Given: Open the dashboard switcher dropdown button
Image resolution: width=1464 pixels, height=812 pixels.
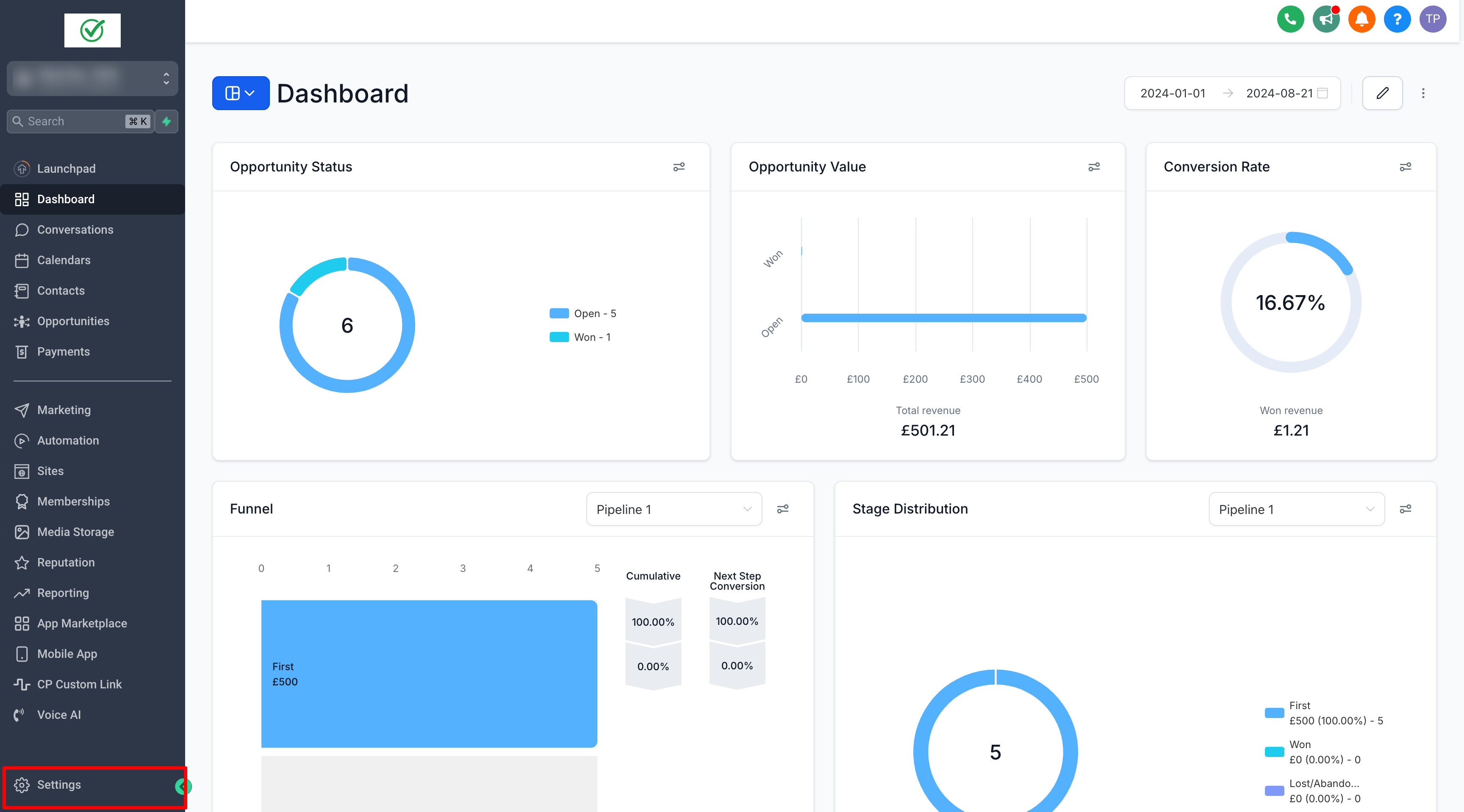Looking at the screenshot, I should (241, 93).
